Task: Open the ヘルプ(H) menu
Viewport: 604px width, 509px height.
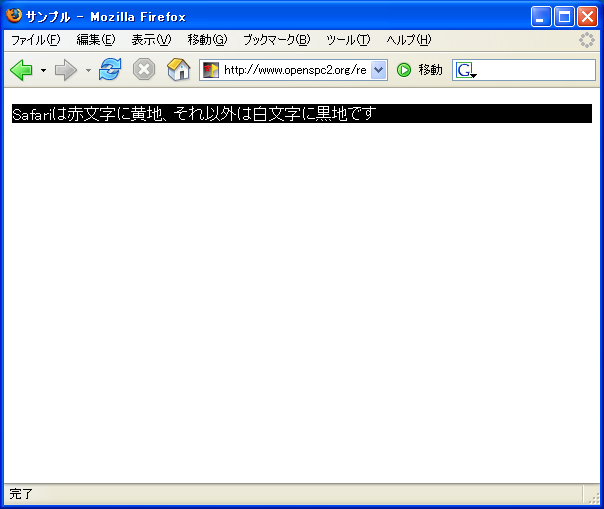Action: pos(409,40)
